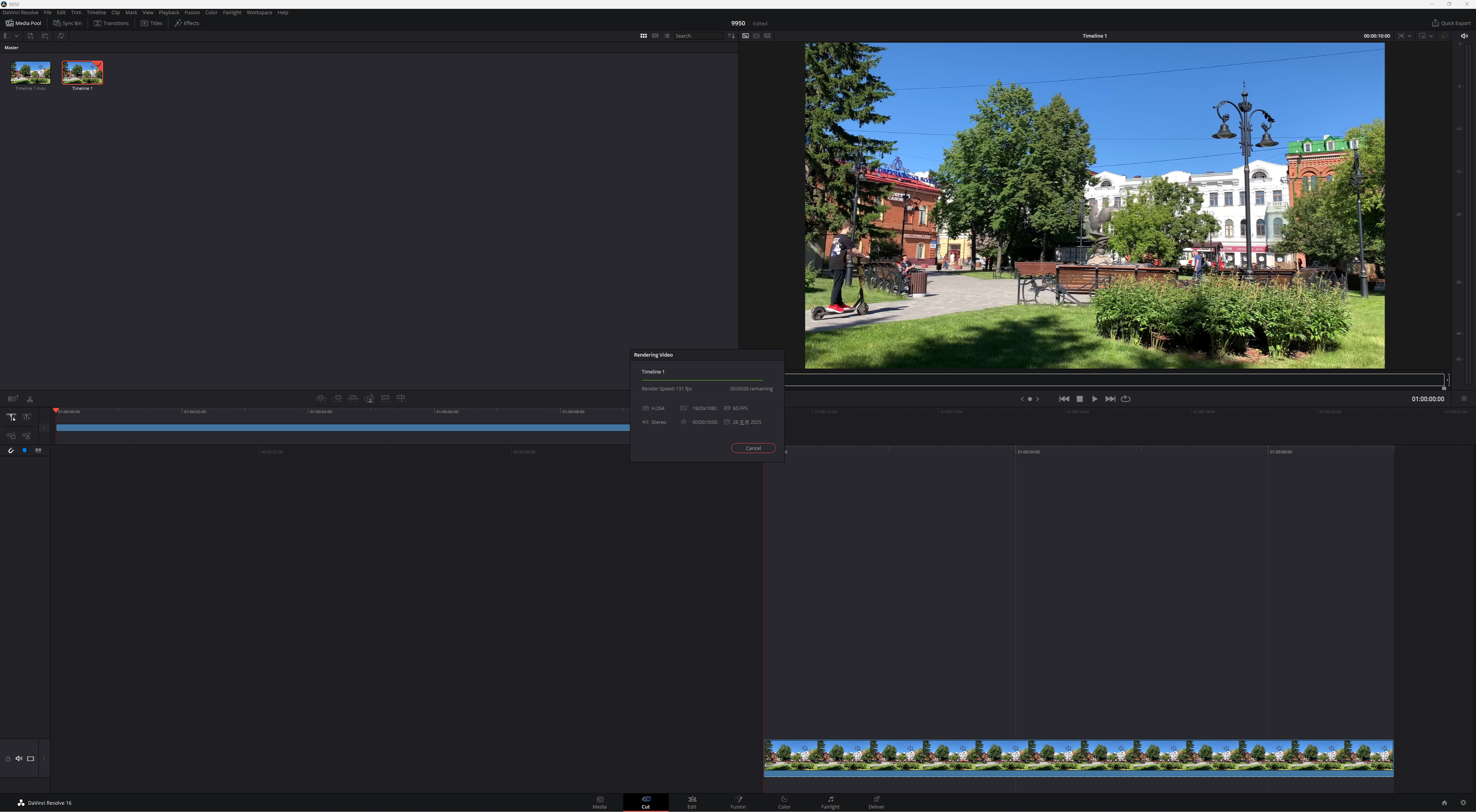Toggle timeline snapping magnet icon
This screenshot has width=1476, height=812.
11,451
